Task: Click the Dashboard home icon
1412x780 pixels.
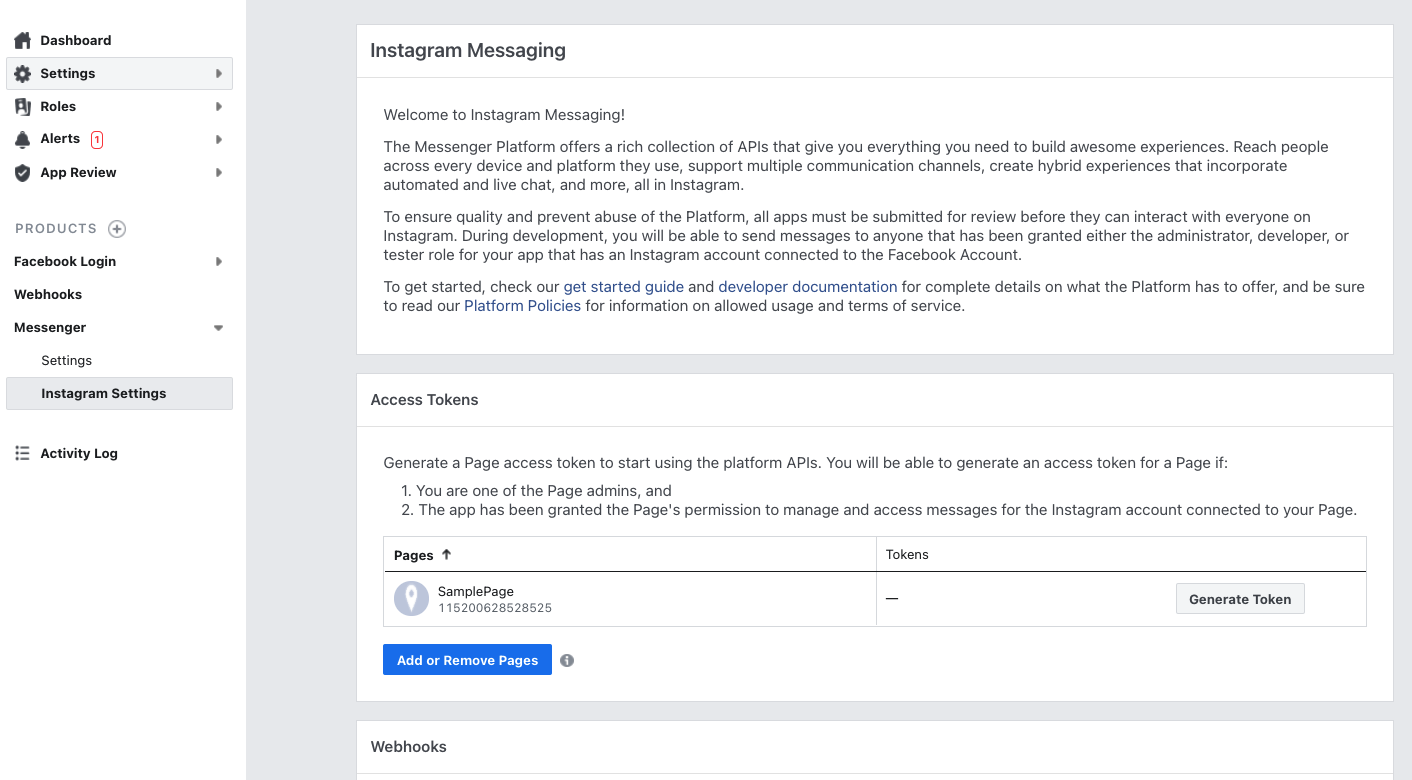Action: coord(22,41)
